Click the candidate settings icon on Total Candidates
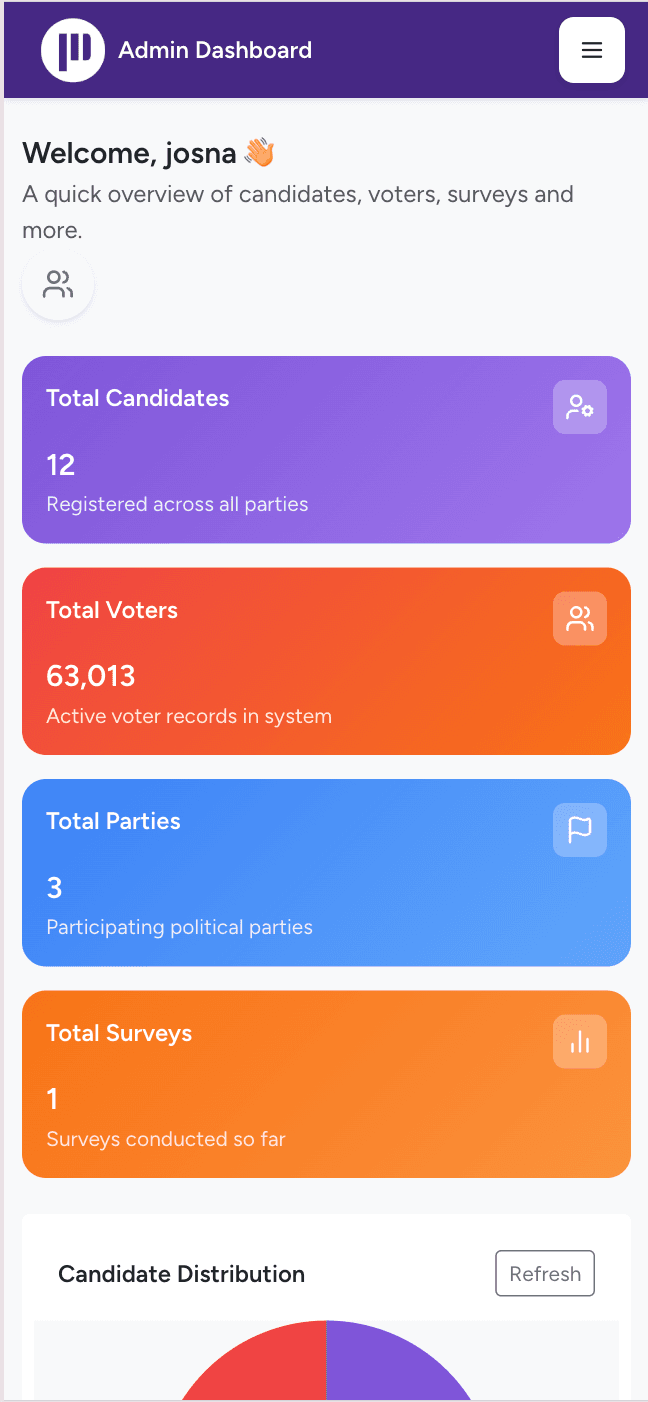Viewport: 648px width, 1402px height. tap(580, 407)
